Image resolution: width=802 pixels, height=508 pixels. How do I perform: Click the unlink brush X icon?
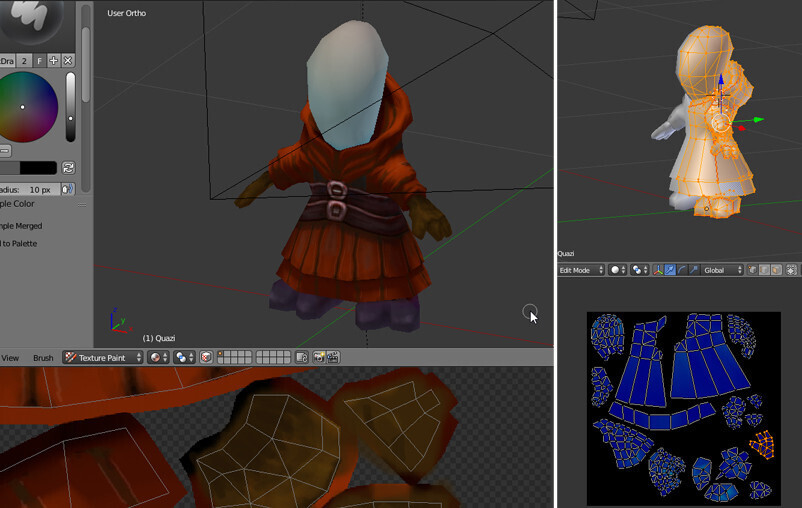[68, 61]
